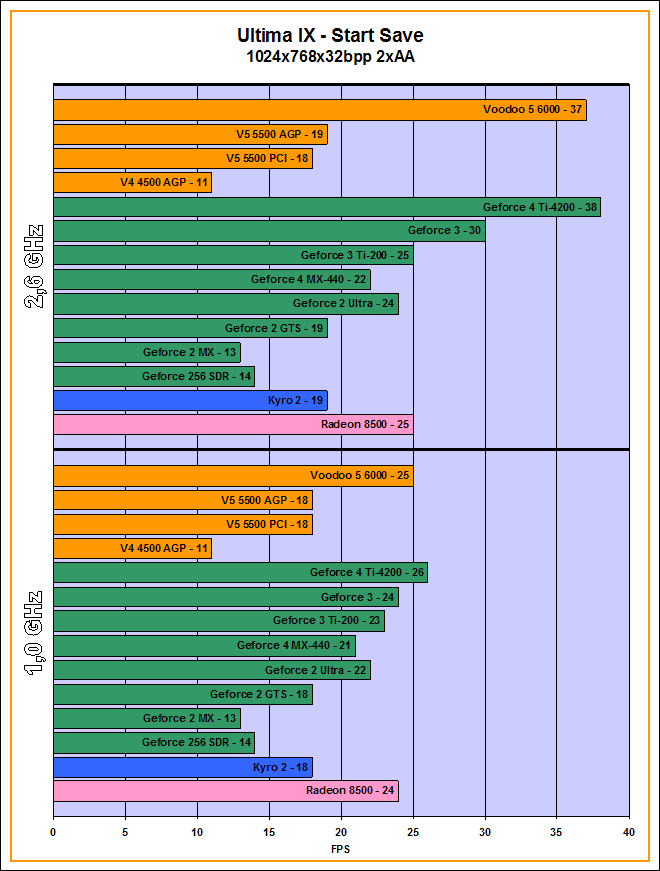660x871 pixels.
Task: Select the 'Geforce 4 MX-440 - 21' bar
Action: coord(204,646)
